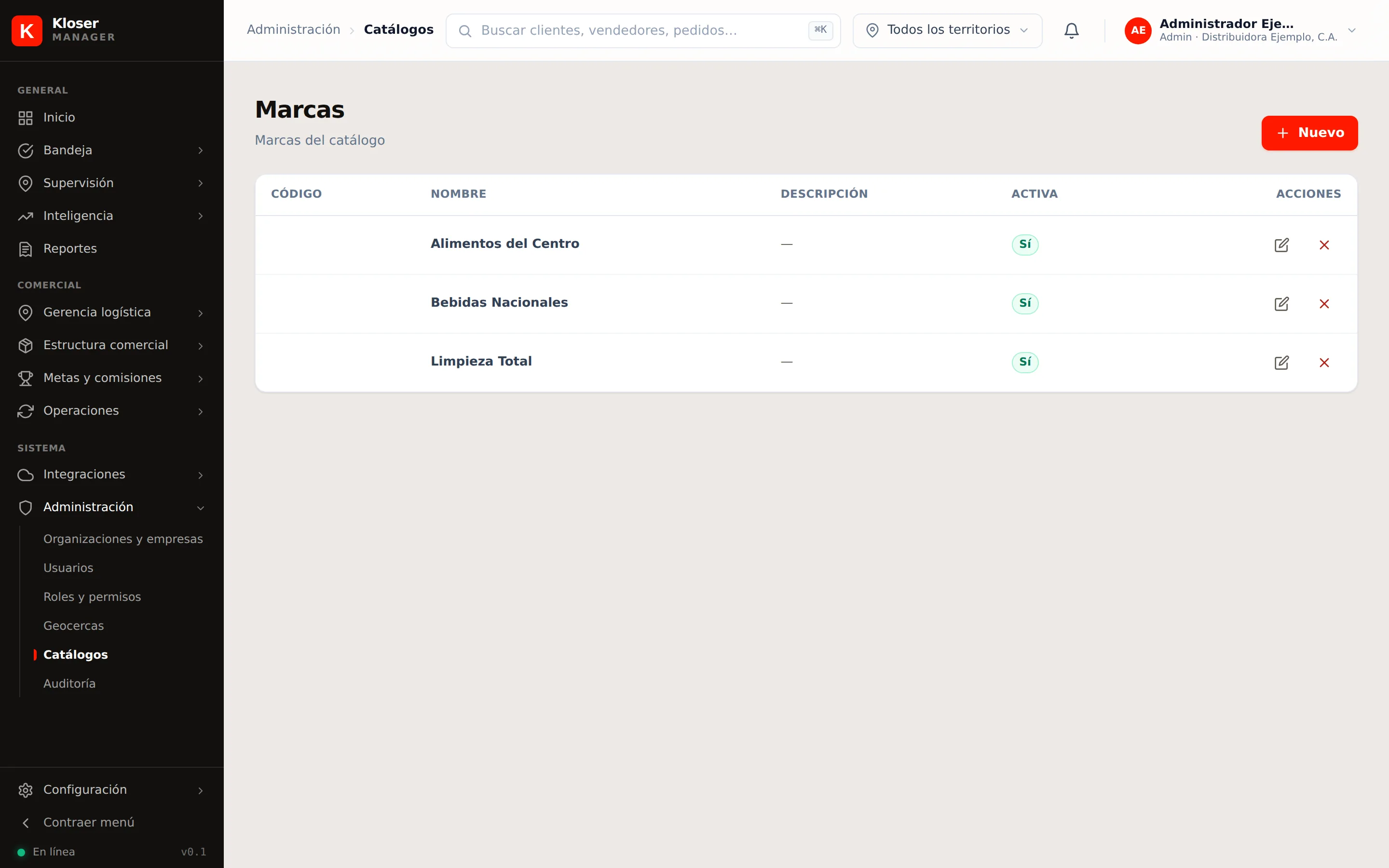This screenshot has height=868, width=1389.
Task: Click the AE user avatar
Action: tap(1138, 30)
